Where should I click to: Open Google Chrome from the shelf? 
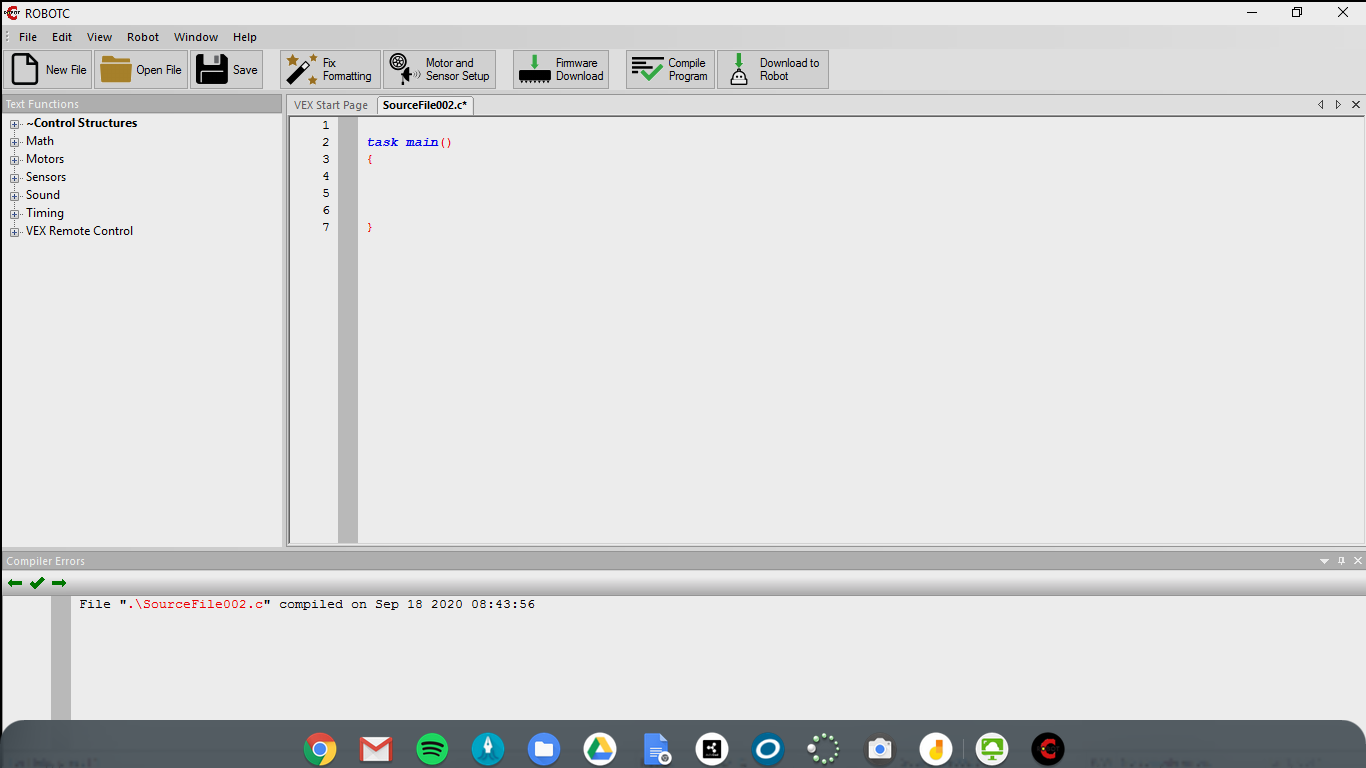point(320,748)
